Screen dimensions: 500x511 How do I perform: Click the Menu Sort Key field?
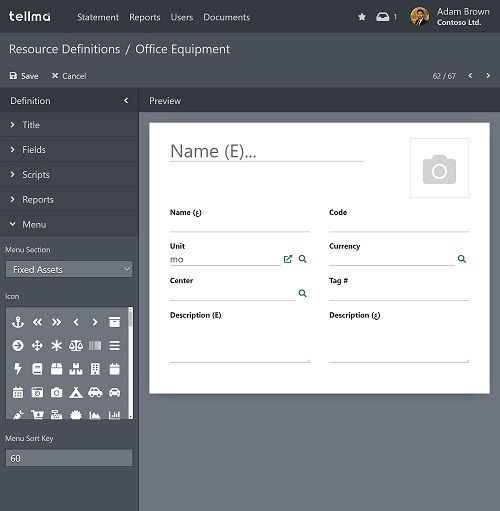(x=69, y=458)
